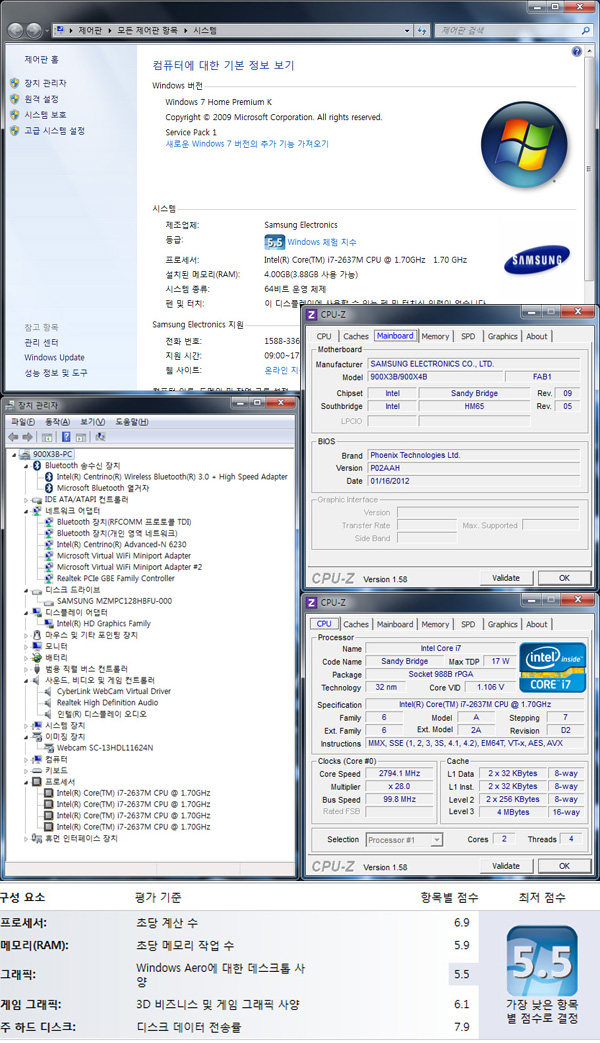
Task: Select Realtek PCIe GBE Family Controller
Action: click(116, 579)
